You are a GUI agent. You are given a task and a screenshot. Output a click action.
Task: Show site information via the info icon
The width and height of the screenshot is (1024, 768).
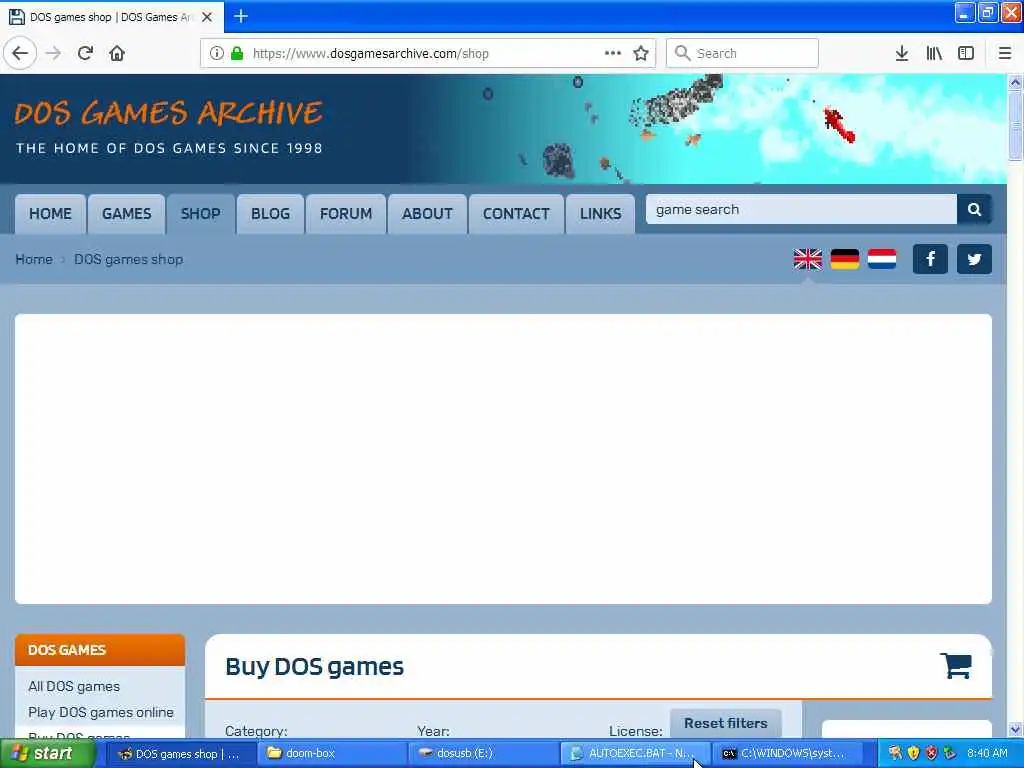(x=217, y=53)
